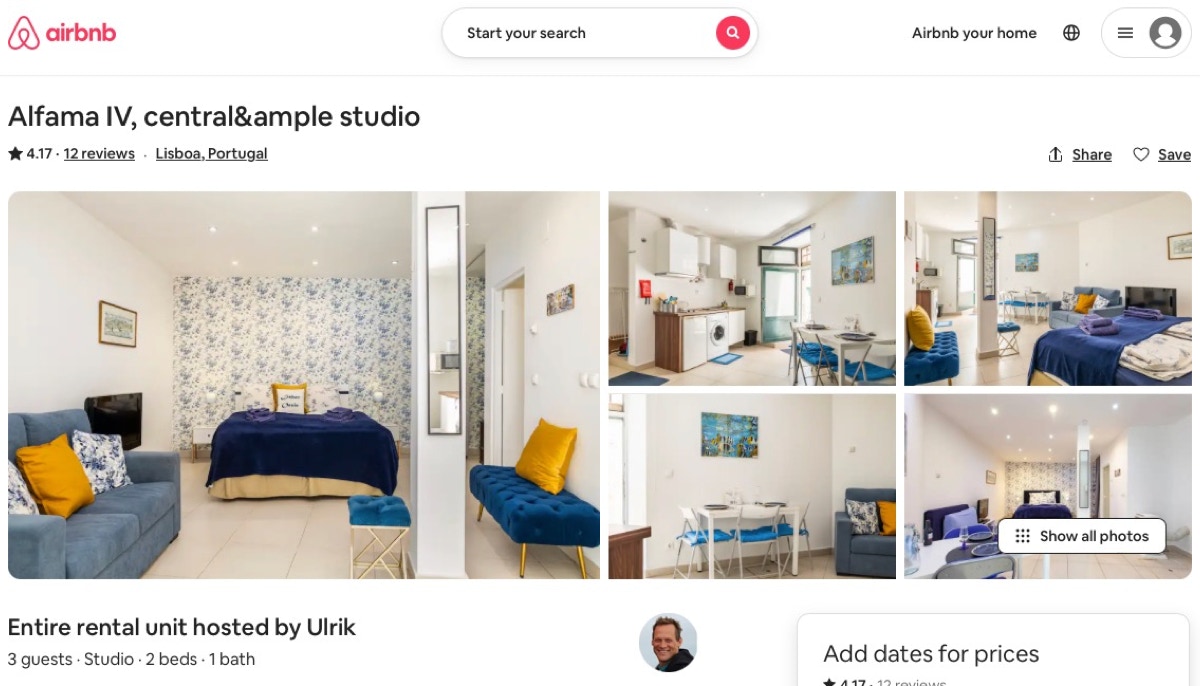Open the large bedroom main photo
This screenshot has height=686, width=1200.
pos(304,385)
